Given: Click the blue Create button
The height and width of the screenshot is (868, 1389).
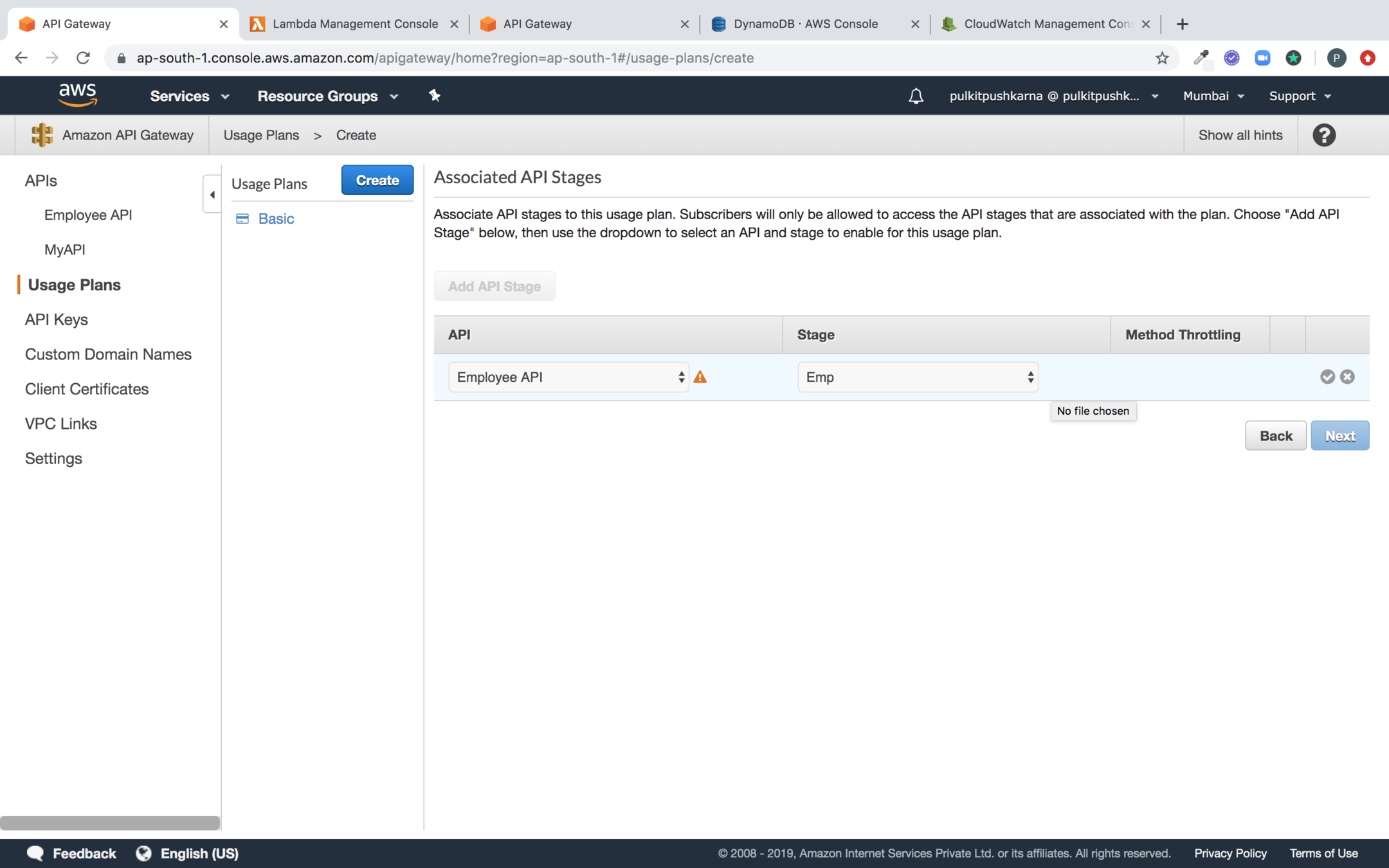Looking at the screenshot, I should pos(377,181).
